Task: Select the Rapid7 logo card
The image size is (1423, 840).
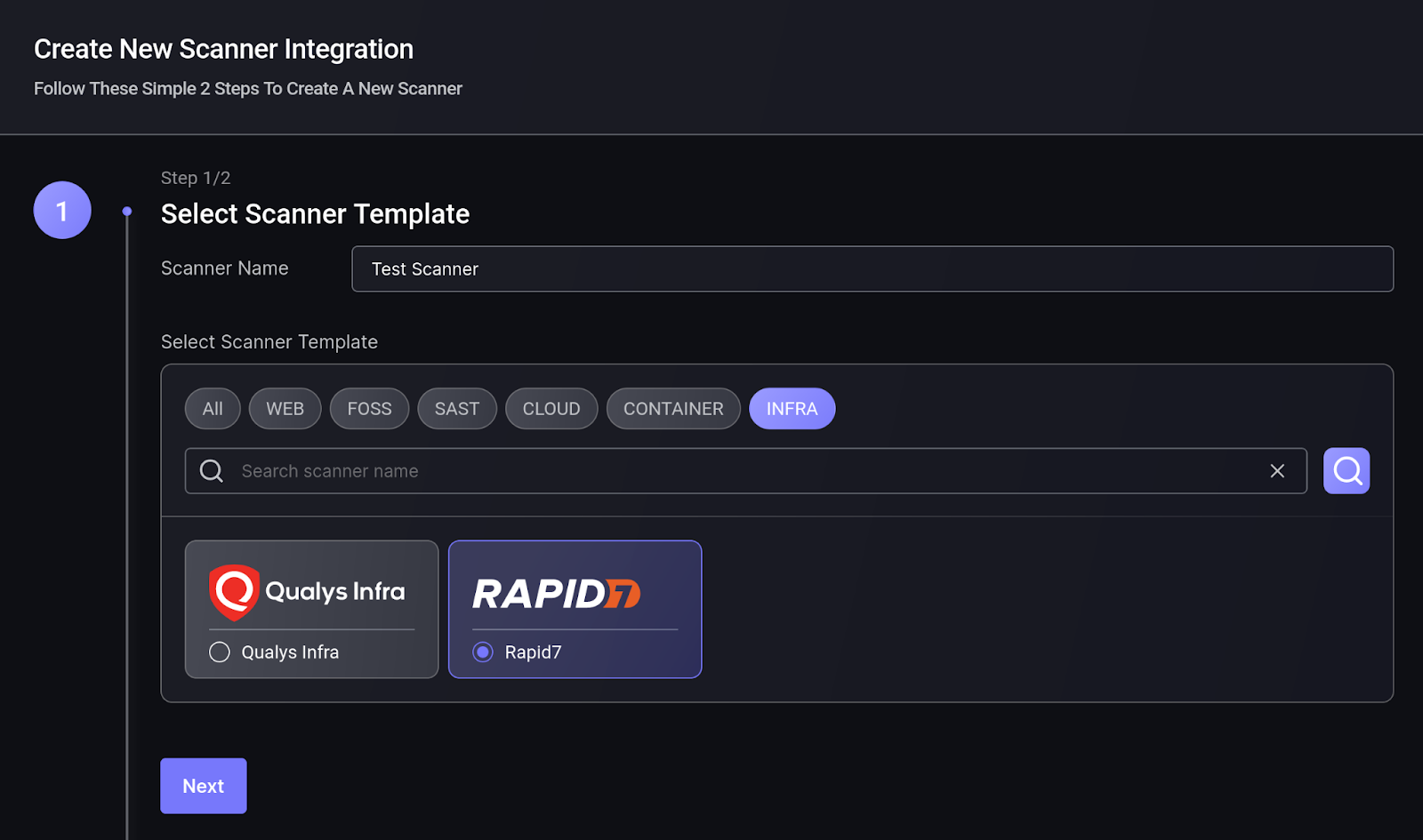Action: (x=575, y=609)
